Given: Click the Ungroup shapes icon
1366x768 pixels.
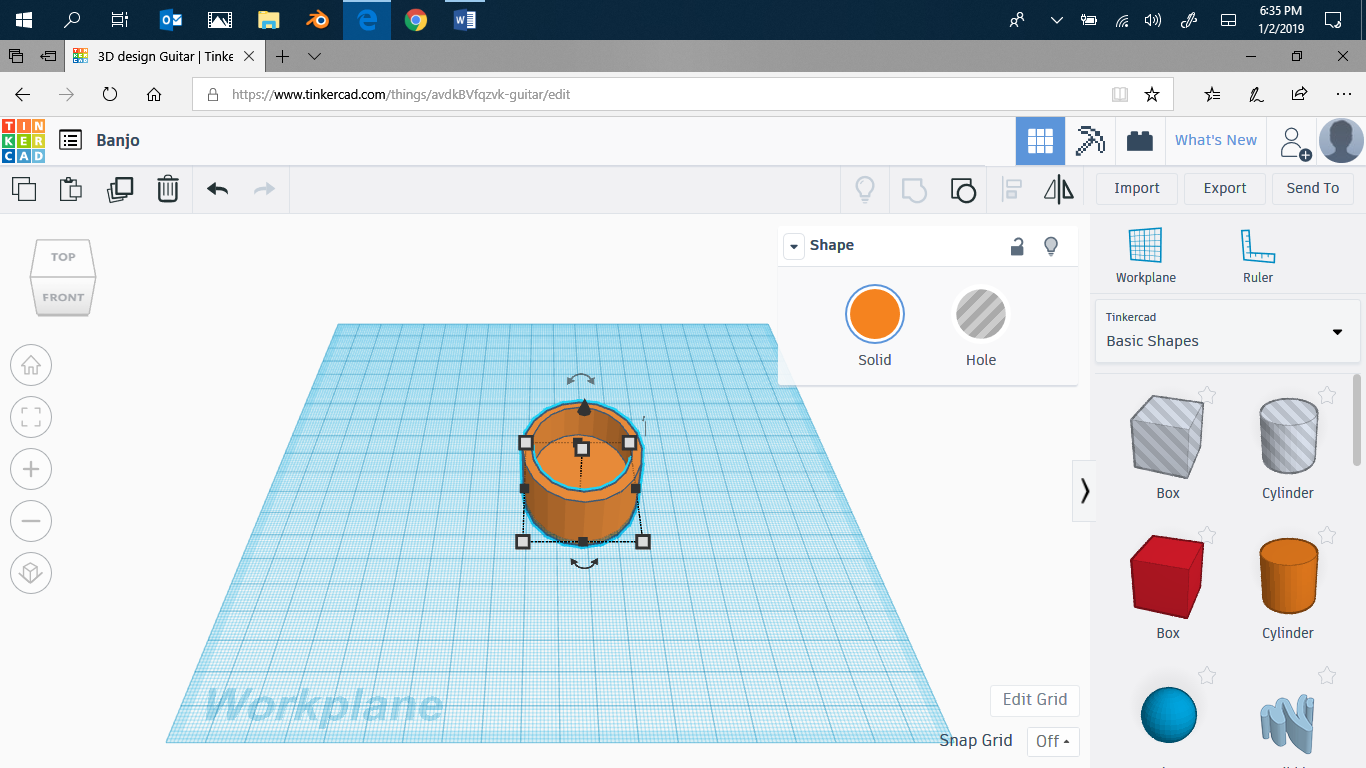Looking at the screenshot, I should [962, 189].
